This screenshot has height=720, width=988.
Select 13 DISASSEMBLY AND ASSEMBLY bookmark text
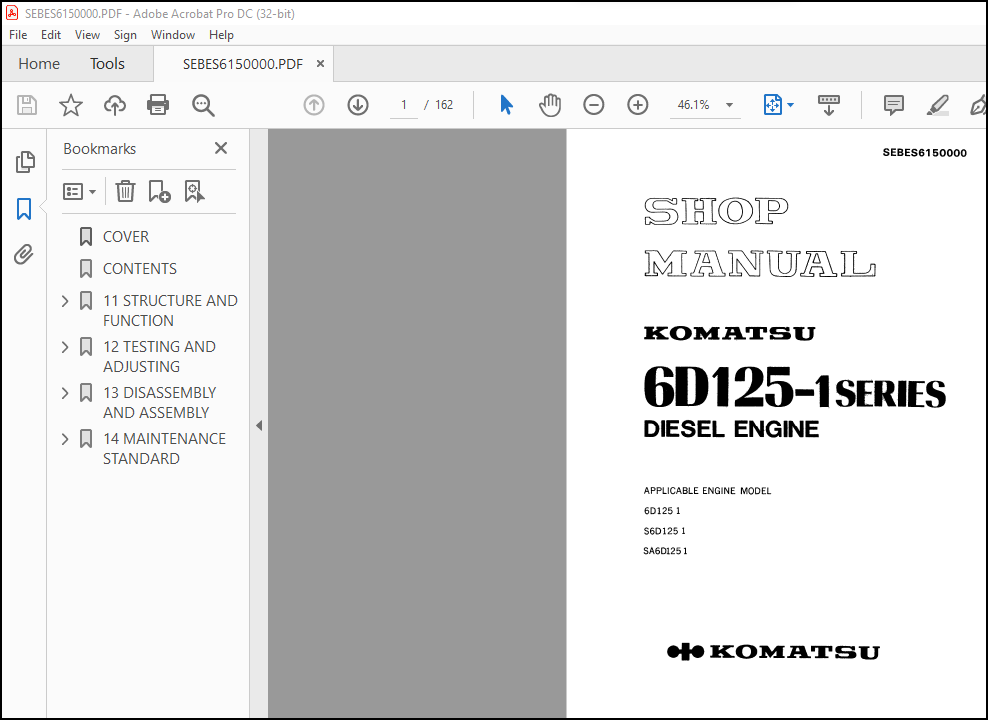pyautogui.click(x=159, y=403)
